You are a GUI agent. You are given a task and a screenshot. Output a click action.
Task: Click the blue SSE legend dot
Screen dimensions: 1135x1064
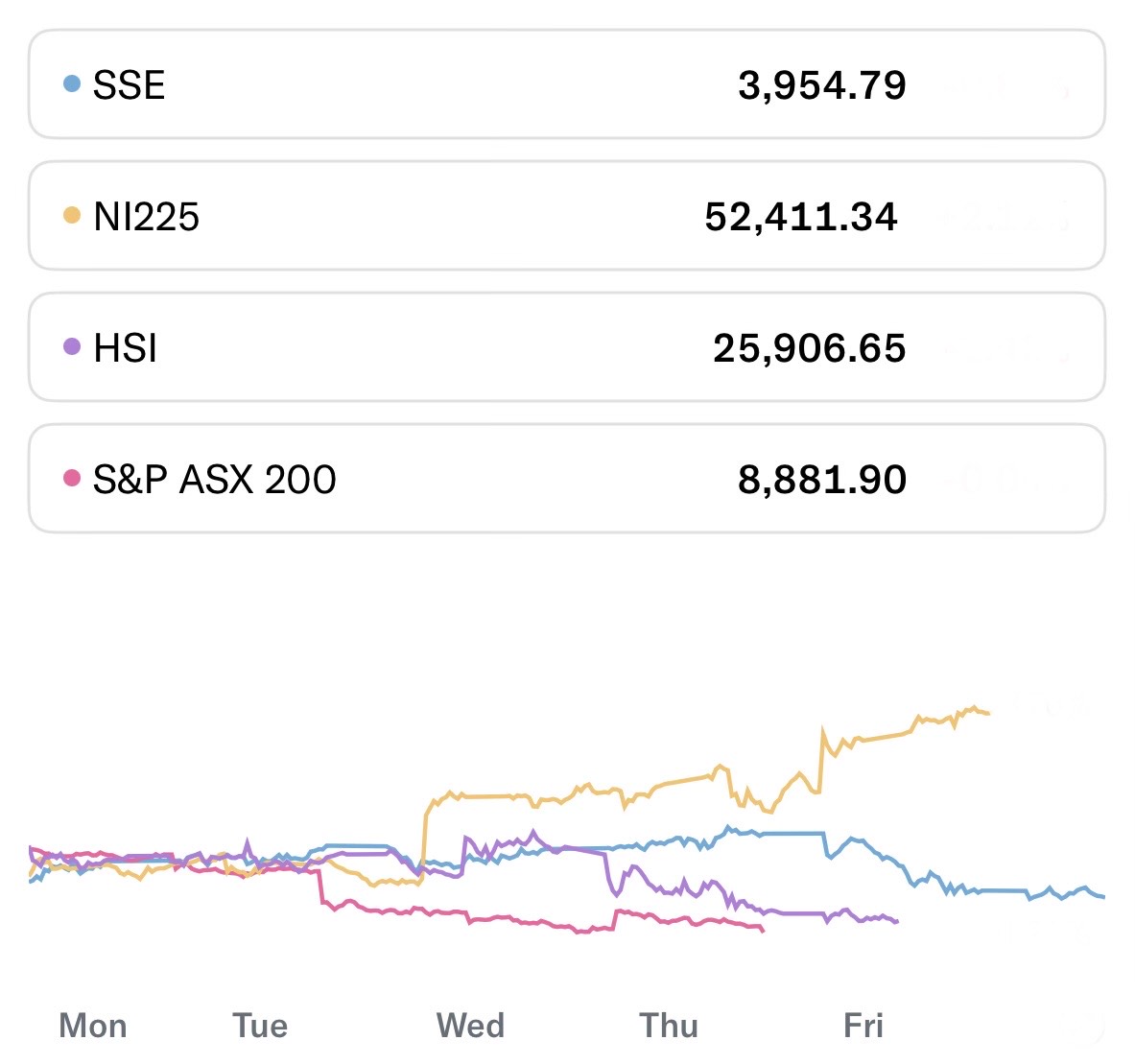point(71,83)
